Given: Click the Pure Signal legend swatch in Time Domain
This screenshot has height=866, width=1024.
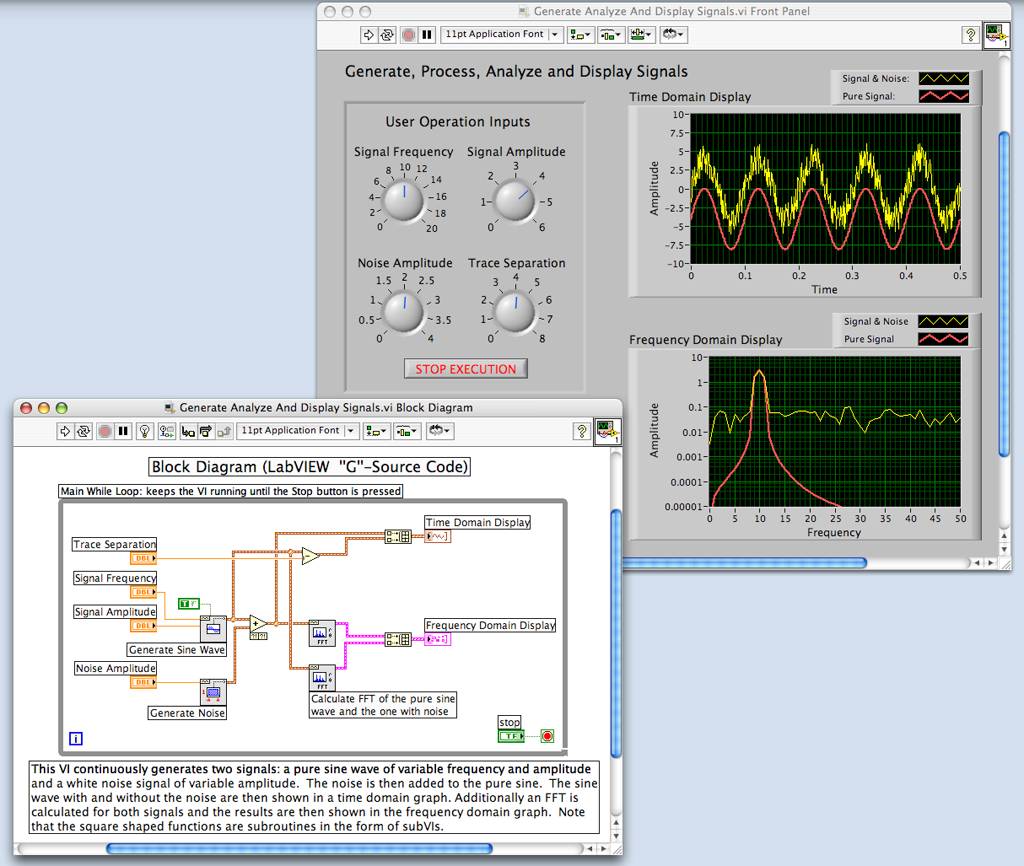Looking at the screenshot, I should [944, 97].
